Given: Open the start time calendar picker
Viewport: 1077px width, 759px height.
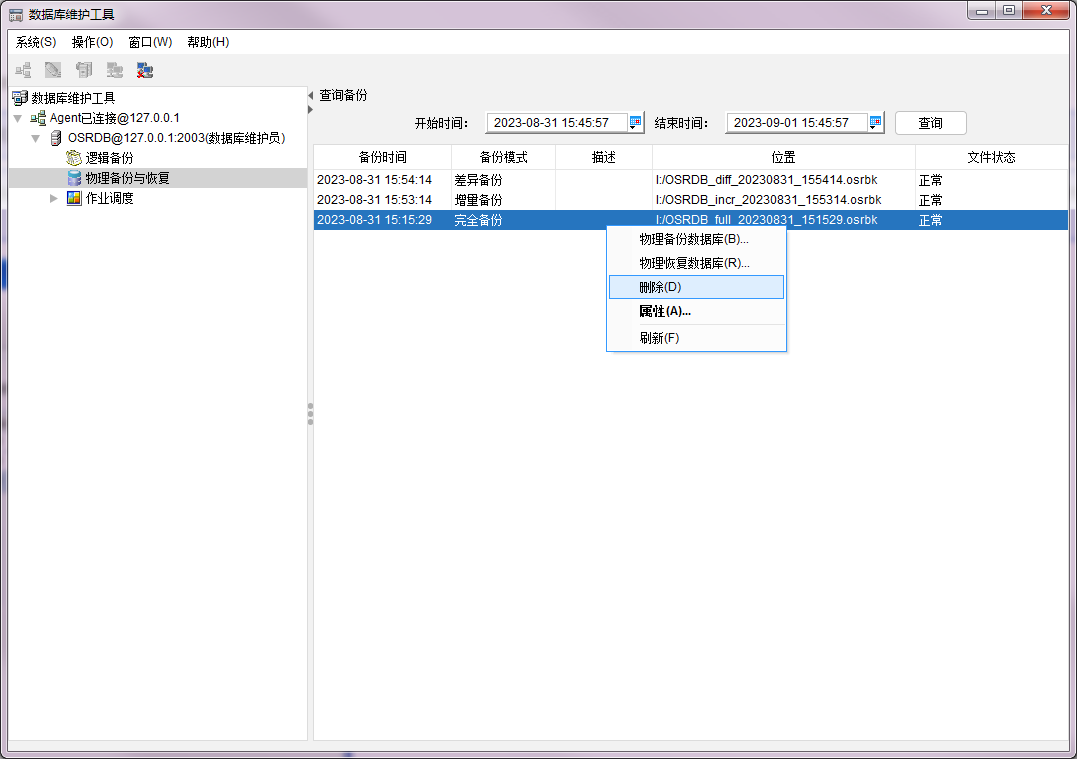Looking at the screenshot, I should point(635,123).
